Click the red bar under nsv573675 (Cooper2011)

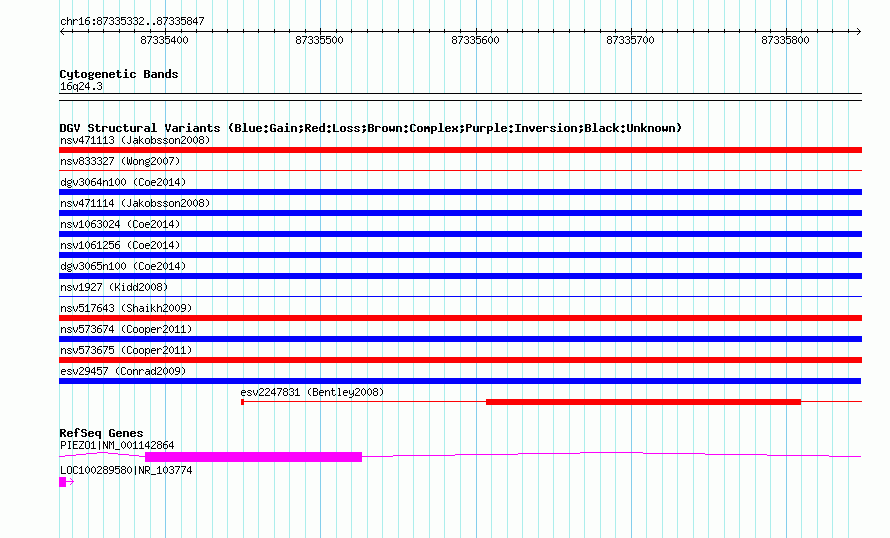pos(460,360)
